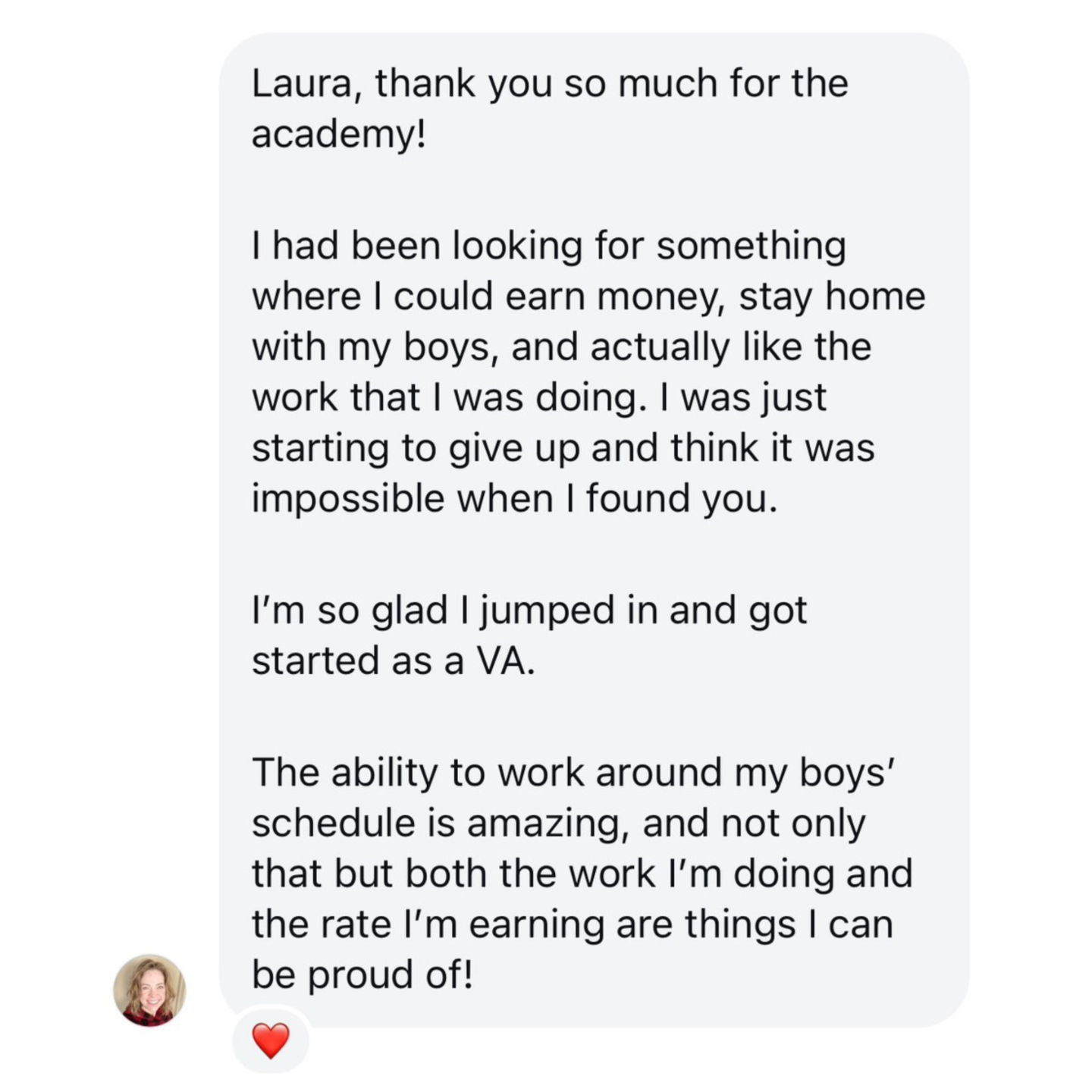Click the line "starting to give up and think it was"
The image size is (1092, 1092).
(x=563, y=448)
